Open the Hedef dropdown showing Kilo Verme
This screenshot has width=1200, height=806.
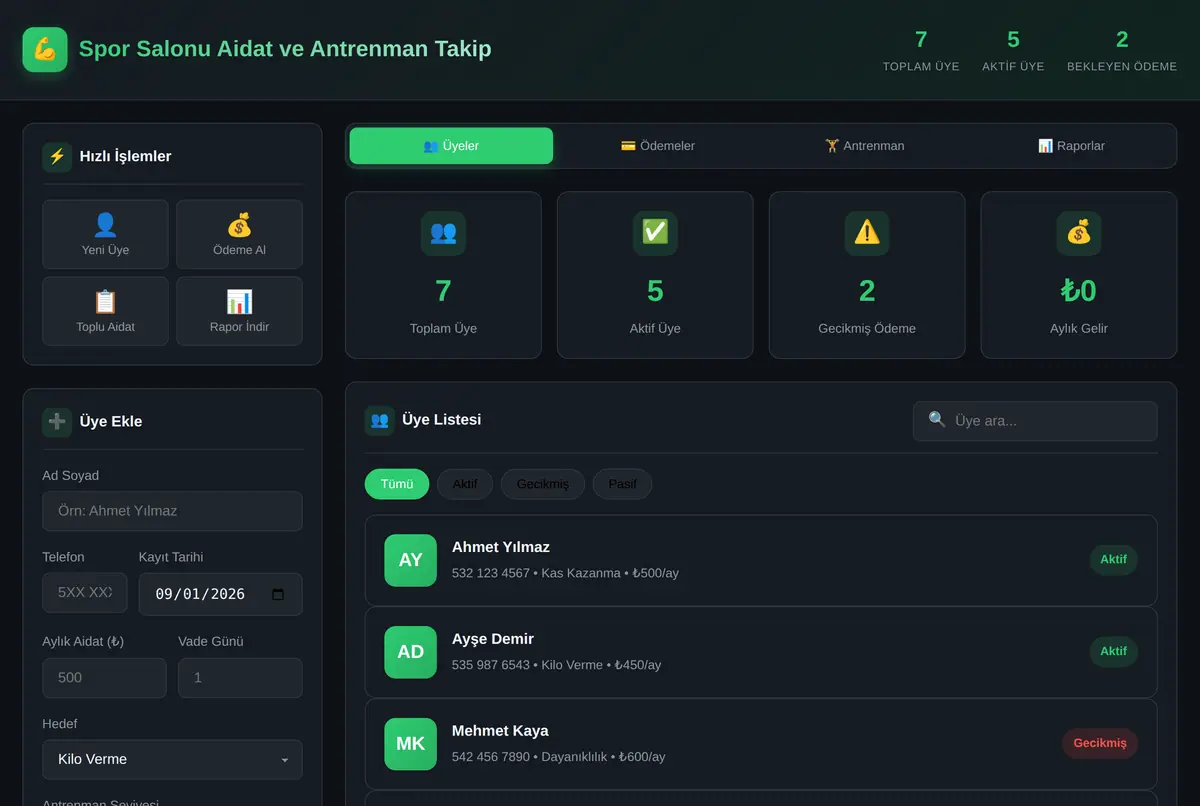tap(172, 760)
